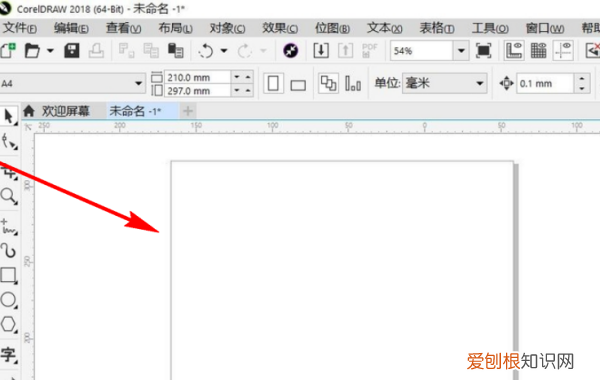Undo the last action

pos(206,51)
